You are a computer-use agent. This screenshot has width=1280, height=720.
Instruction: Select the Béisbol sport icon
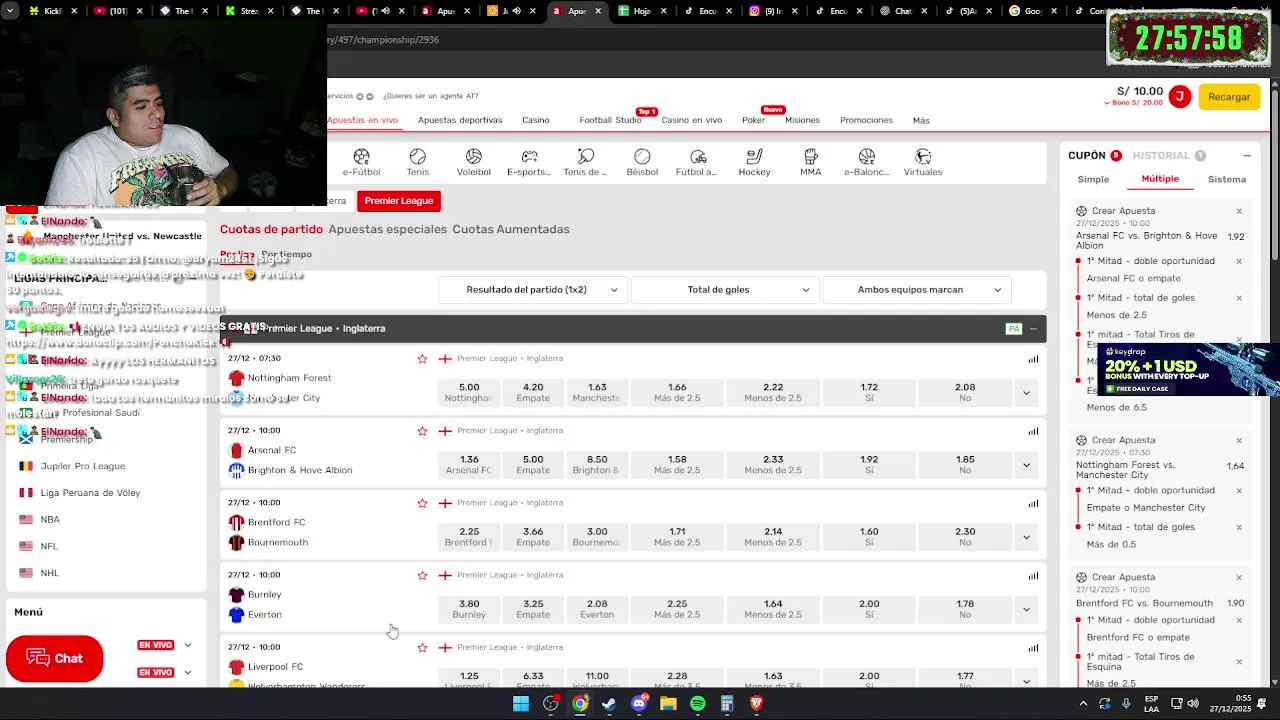pos(642,162)
